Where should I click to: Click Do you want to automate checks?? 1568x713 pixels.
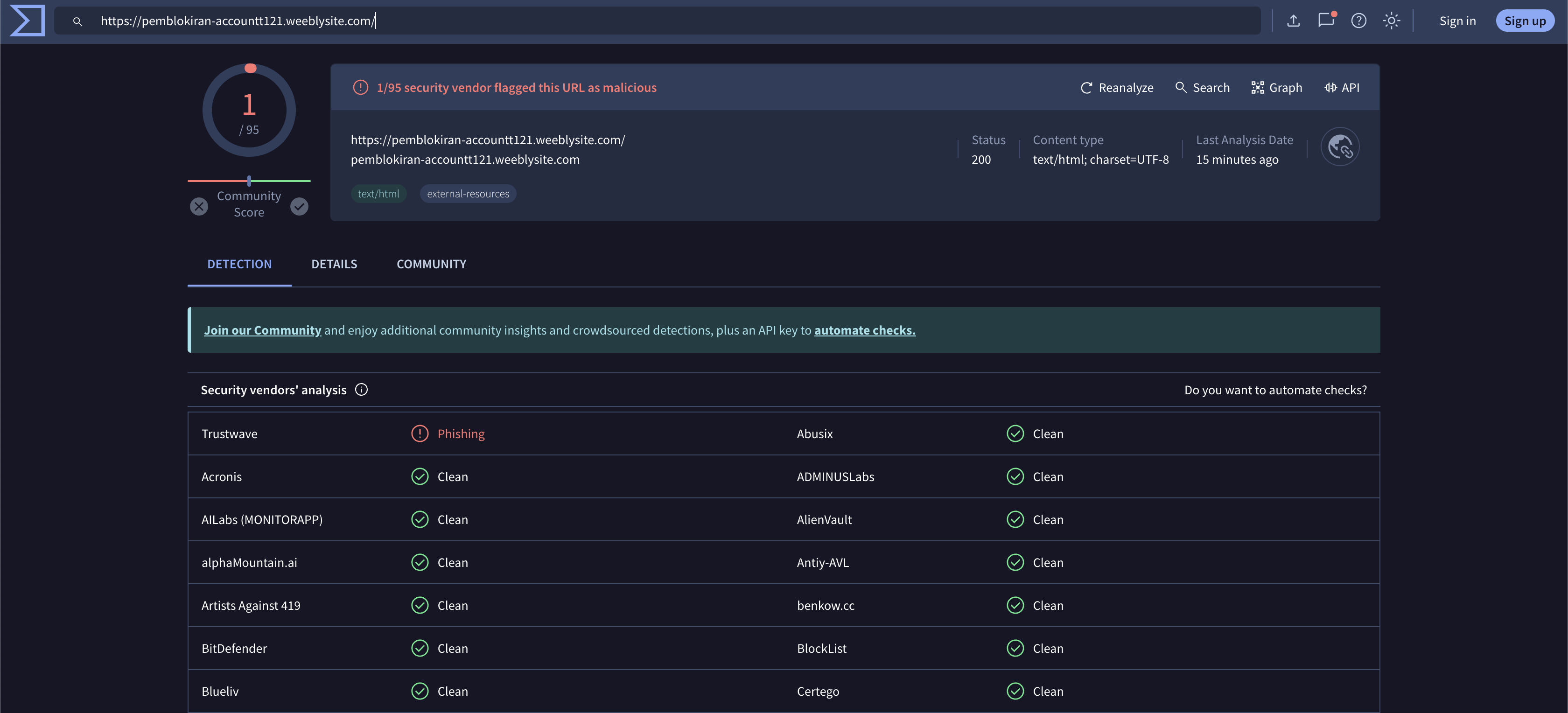(1275, 390)
